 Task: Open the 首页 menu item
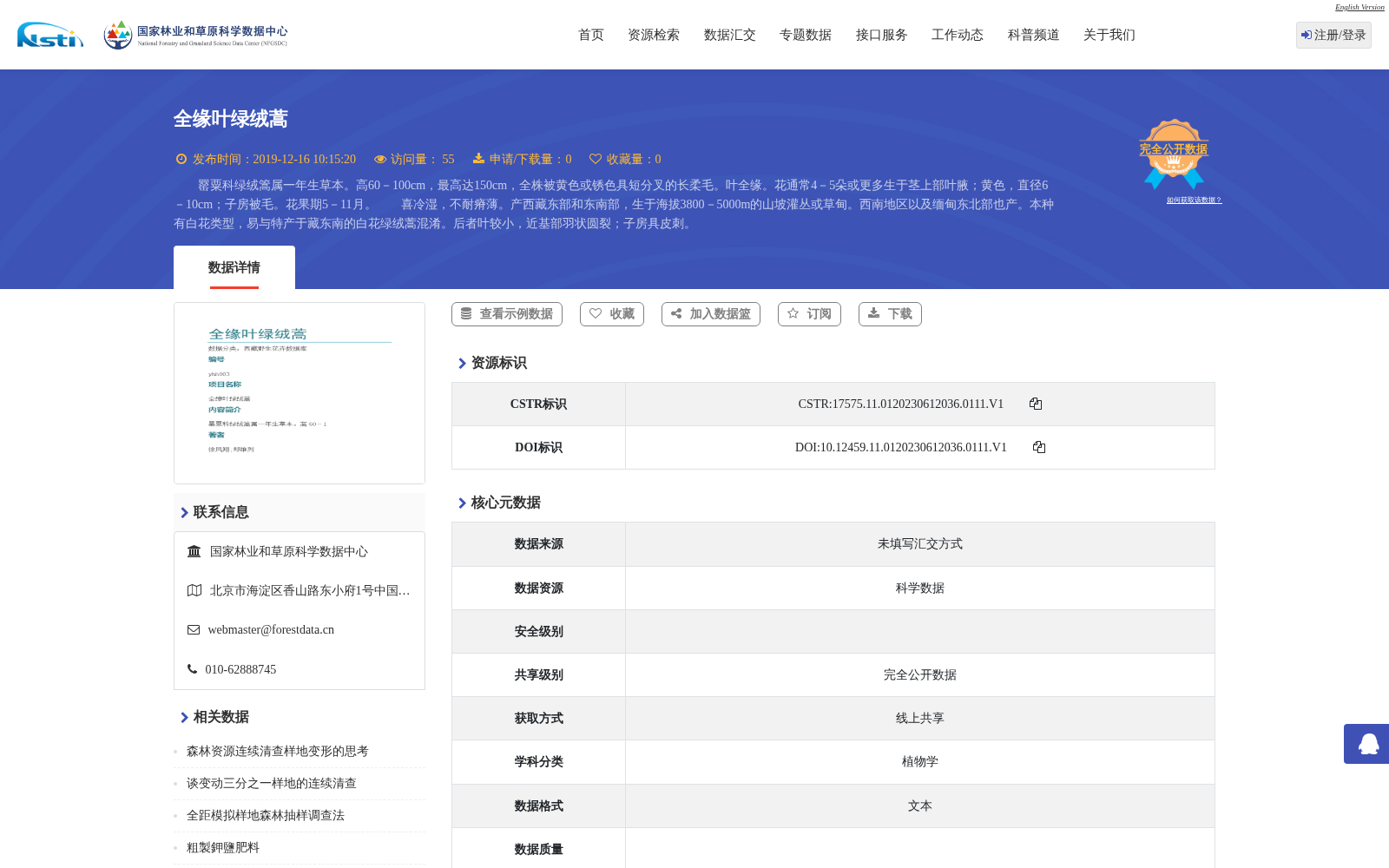[591, 35]
